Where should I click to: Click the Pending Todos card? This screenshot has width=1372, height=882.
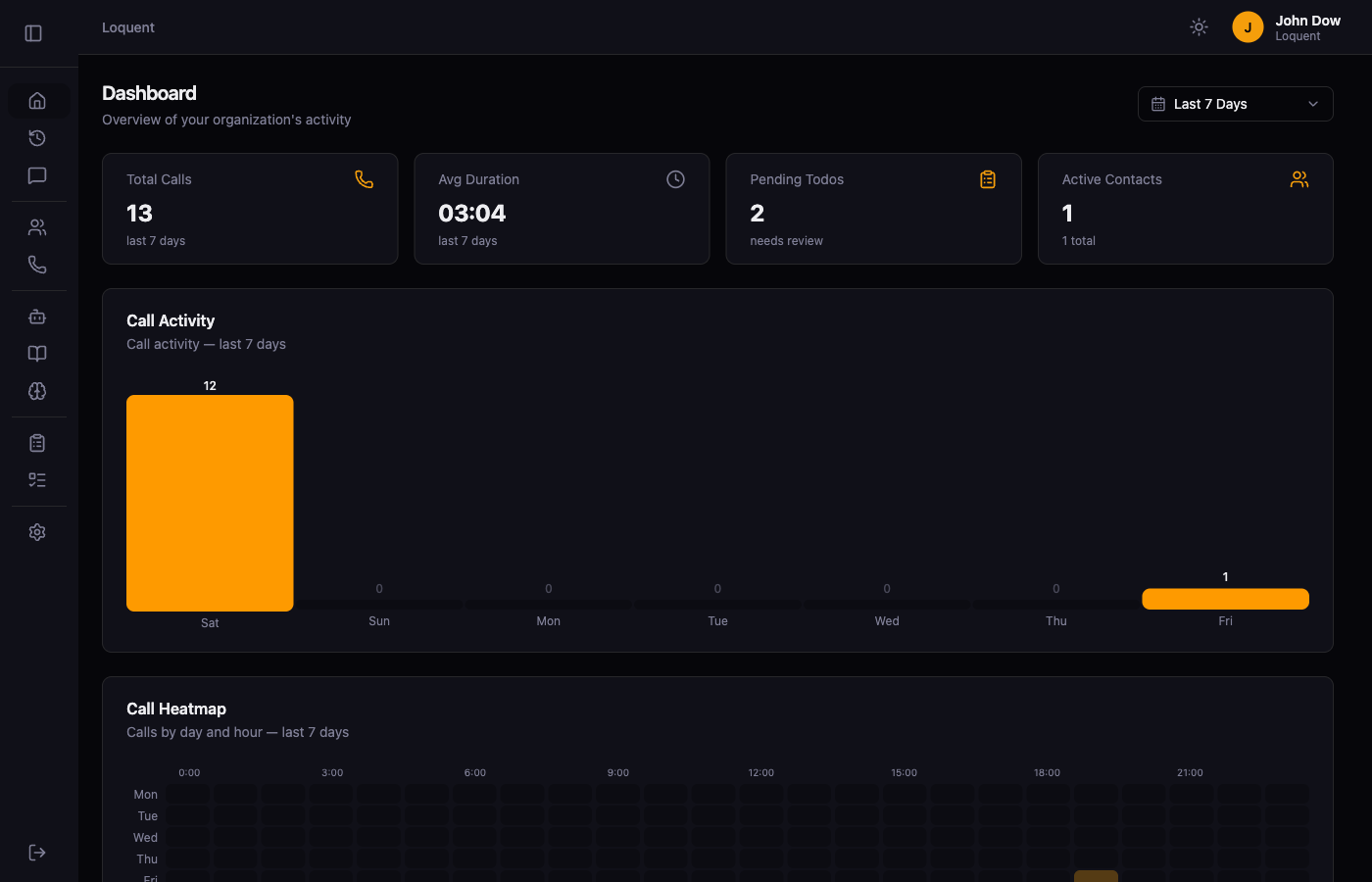(x=873, y=209)
